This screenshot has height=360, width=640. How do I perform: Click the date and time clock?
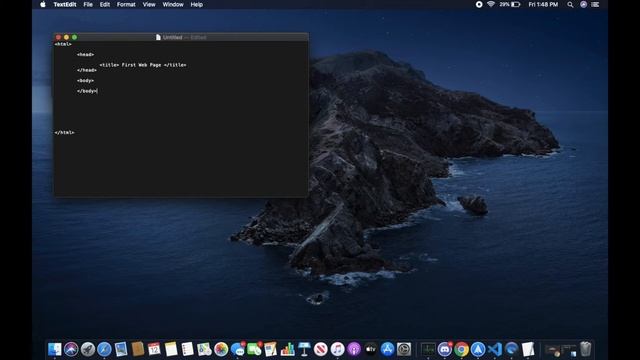tap(543, 4)
